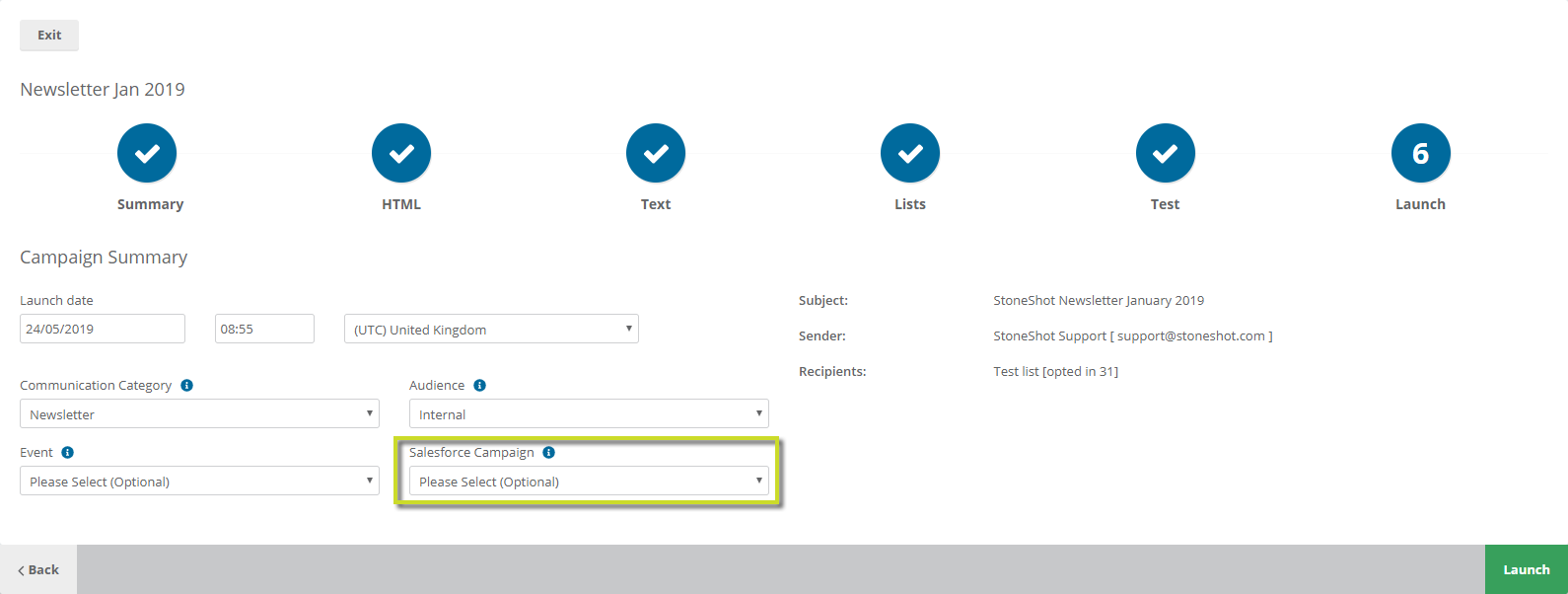Viewport: 1568px width, 594px height.
Task: Open Event info tooltip icon
Action: pos(68,452)
